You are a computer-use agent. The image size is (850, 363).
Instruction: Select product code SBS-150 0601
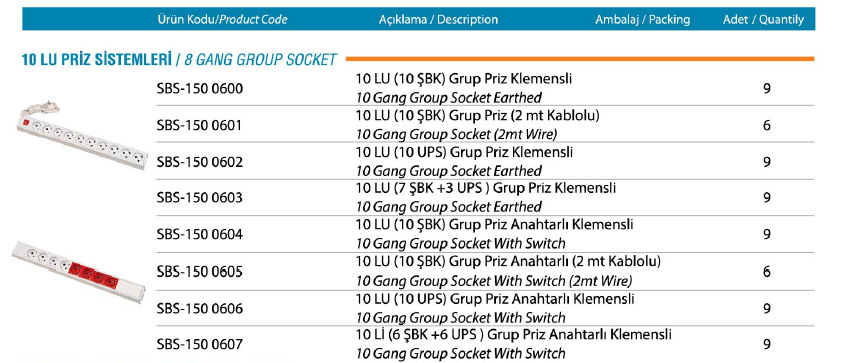[x=199, y=126]
